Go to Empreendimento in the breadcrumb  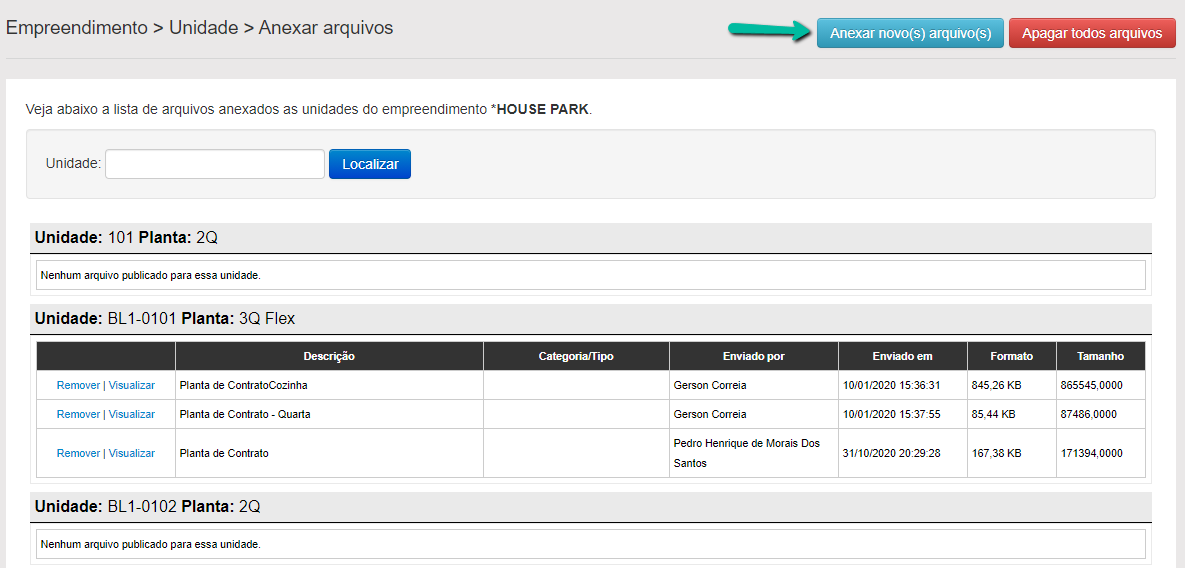click(x=76, y=28)
